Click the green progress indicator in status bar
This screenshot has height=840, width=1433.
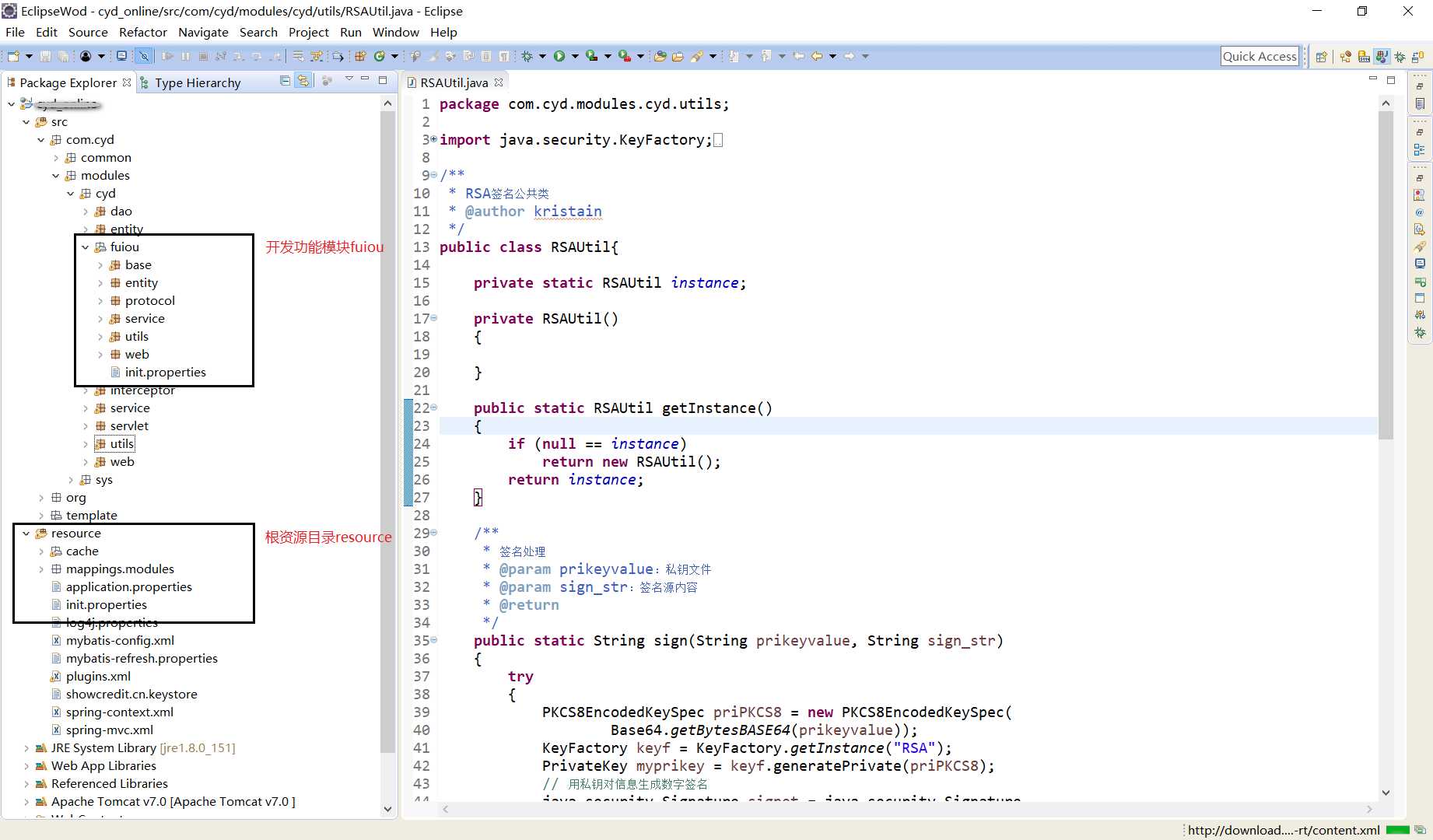pos(1397,830)
